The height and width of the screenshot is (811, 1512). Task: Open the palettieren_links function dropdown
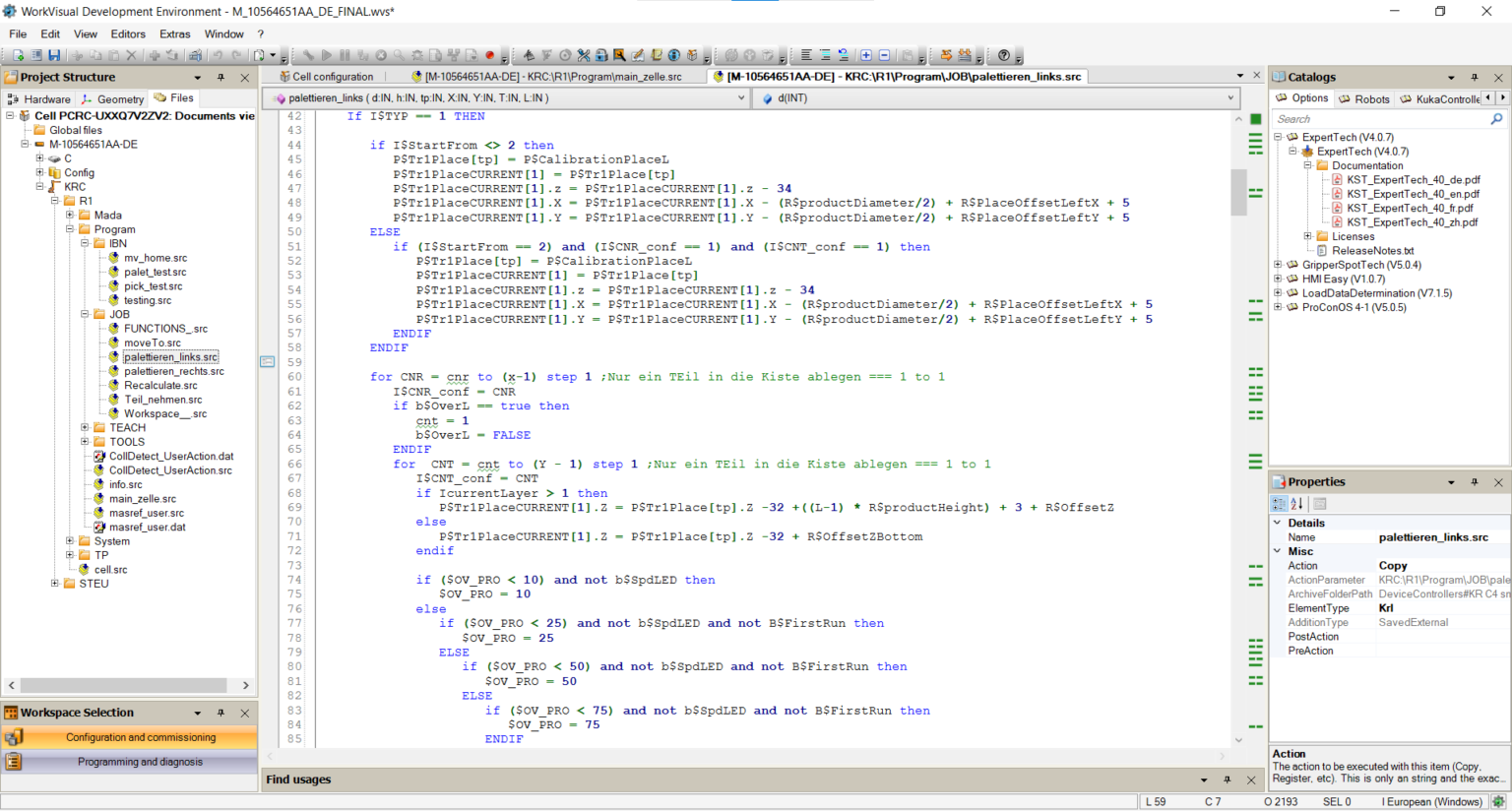(740, 98)
